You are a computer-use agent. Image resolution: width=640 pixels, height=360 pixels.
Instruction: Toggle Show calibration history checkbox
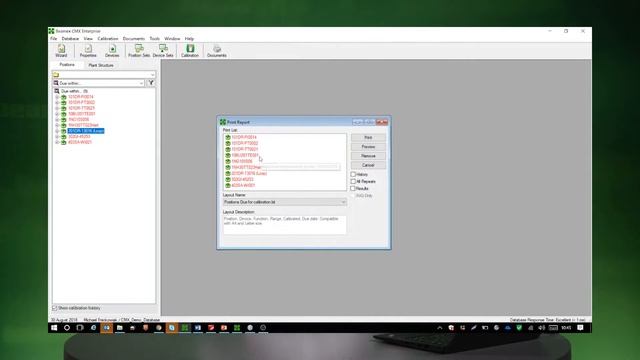click(x=55, y=308)
